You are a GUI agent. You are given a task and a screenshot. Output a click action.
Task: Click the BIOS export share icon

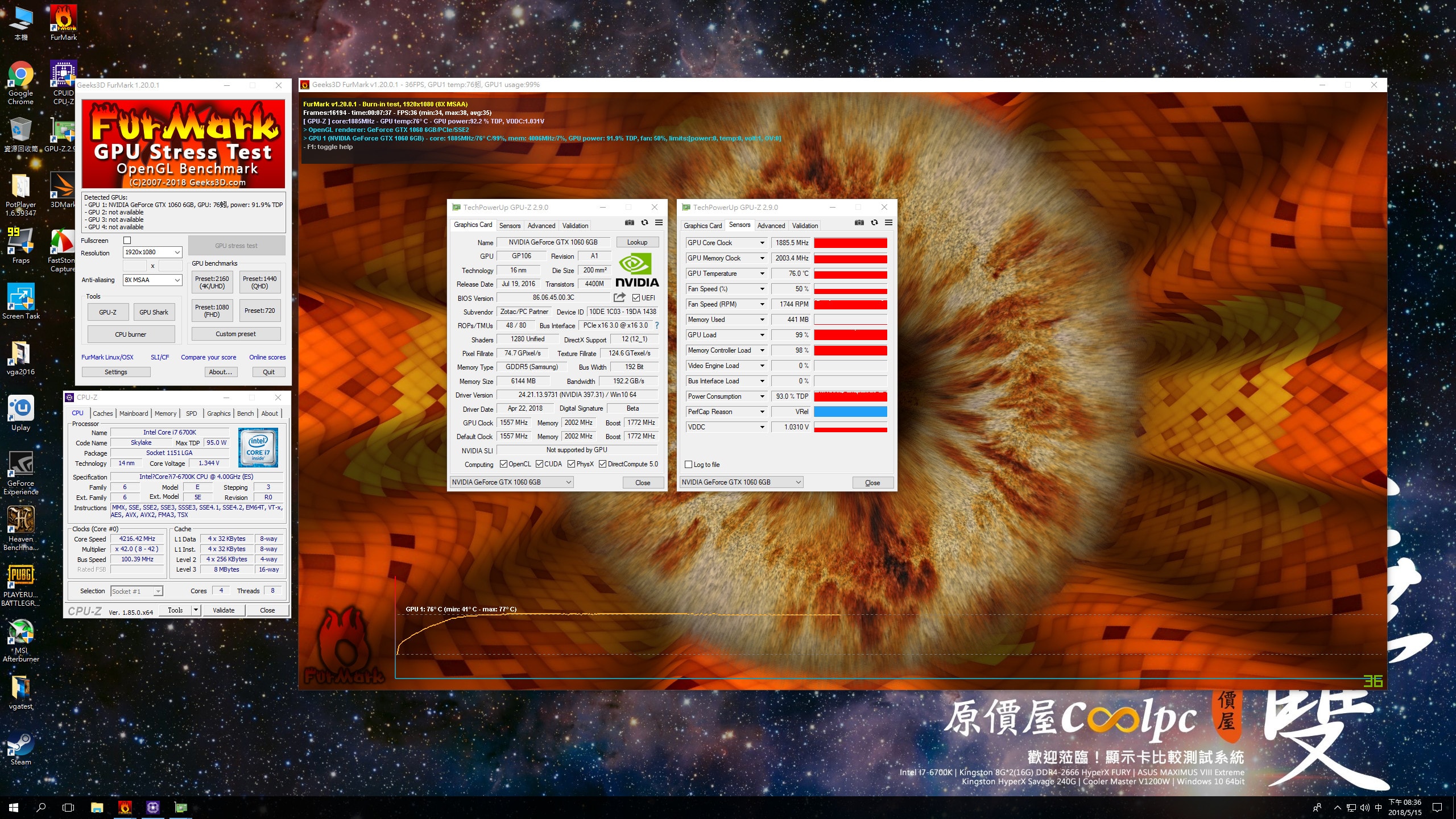(x=619, y=297)
